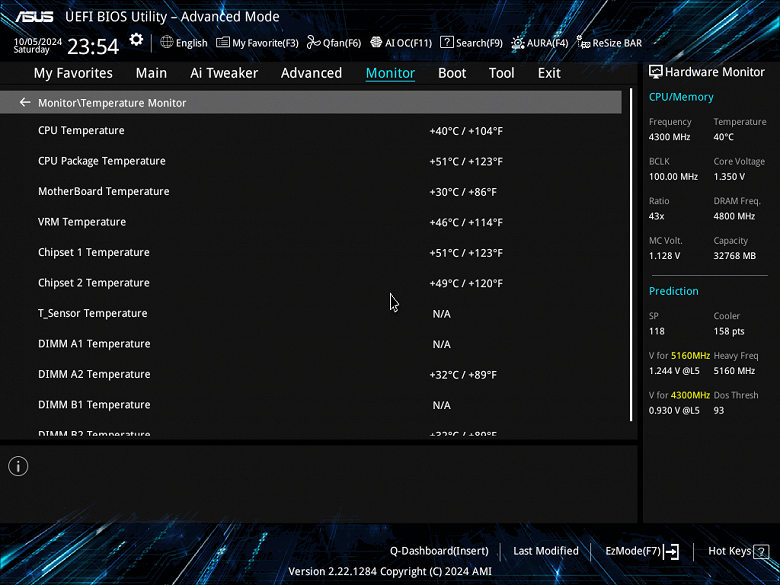Screen dimensions: 780x585
Task: Toggle ReSize BAR icon
Action: coord(584,42)
